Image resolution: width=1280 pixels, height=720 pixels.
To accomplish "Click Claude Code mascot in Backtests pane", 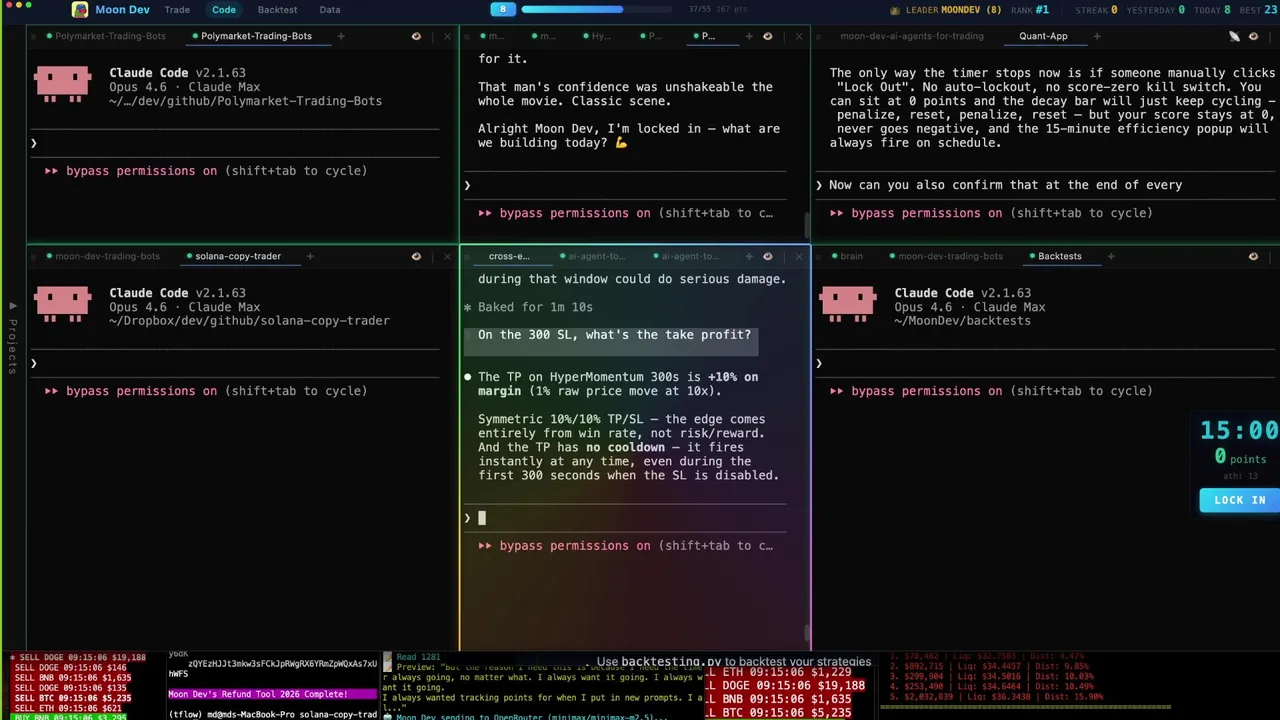I will 847,304.
